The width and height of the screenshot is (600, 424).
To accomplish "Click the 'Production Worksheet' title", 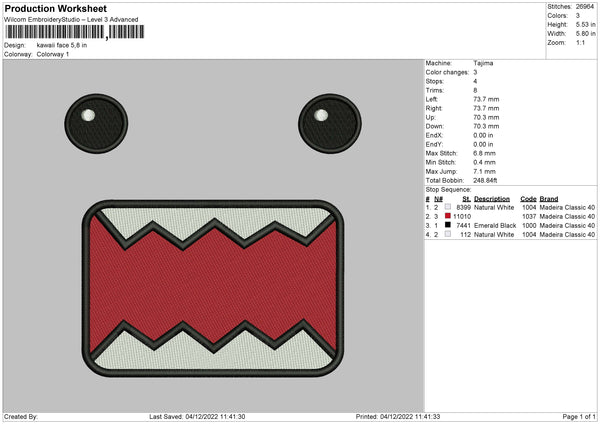I will coord(55,8).
